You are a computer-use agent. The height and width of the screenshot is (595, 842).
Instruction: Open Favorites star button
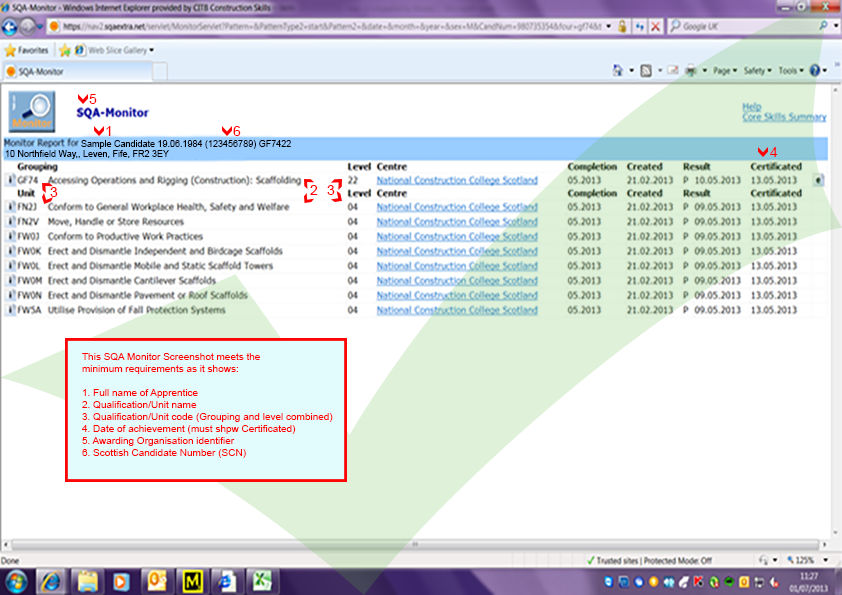click(26, 50)
